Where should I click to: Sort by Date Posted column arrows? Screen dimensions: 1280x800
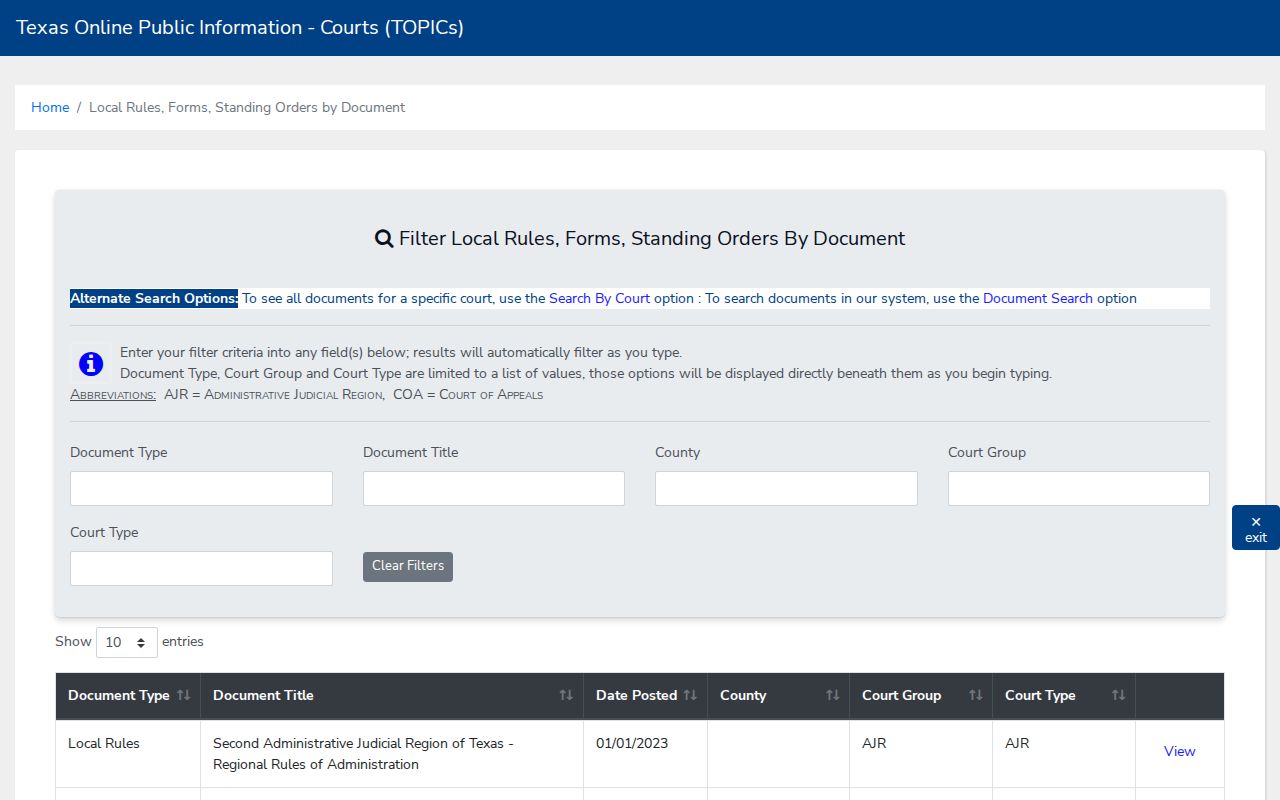[x=690, y=695]
